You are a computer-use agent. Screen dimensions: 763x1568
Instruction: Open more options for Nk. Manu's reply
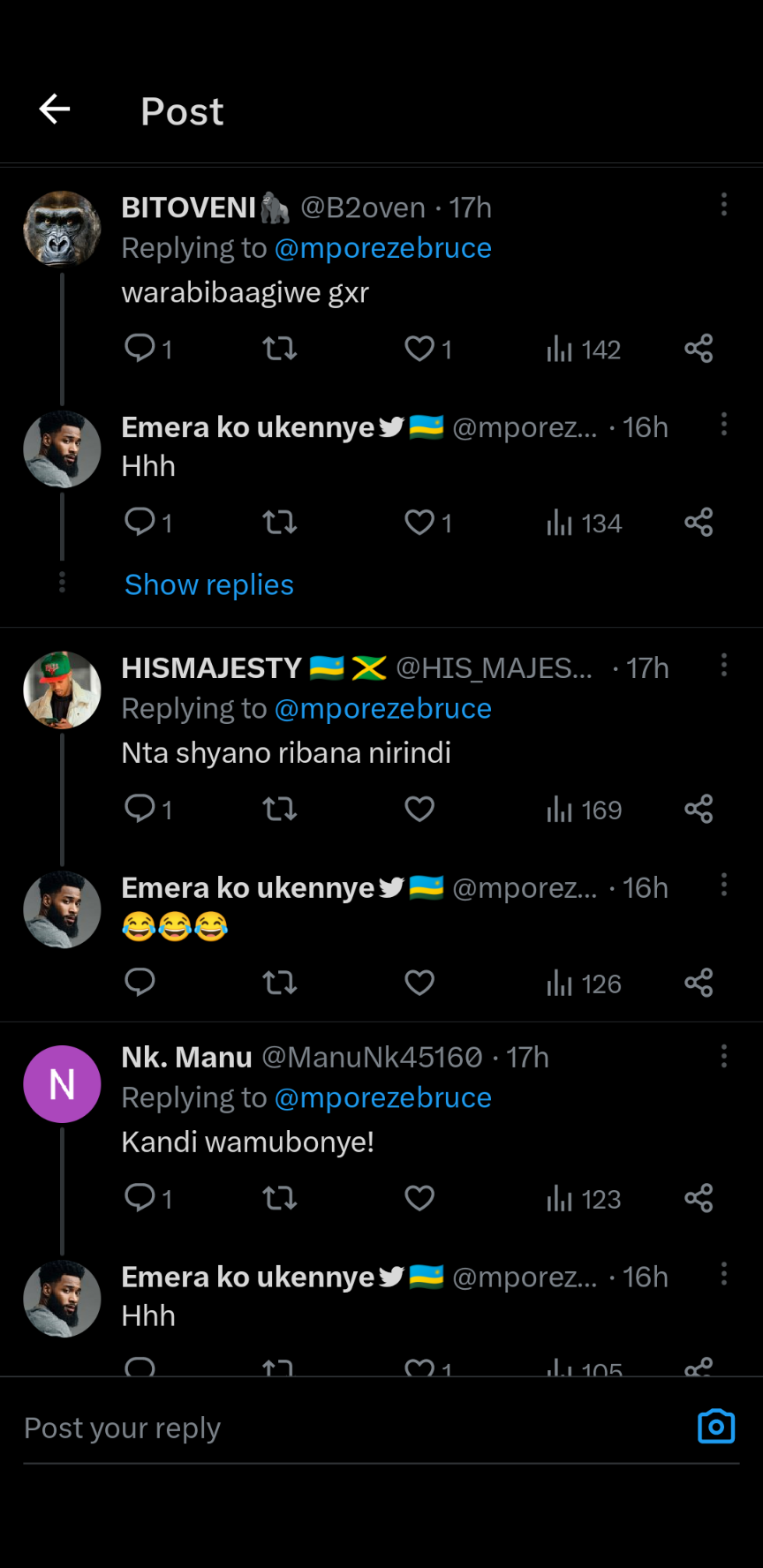click(724, 1056)
